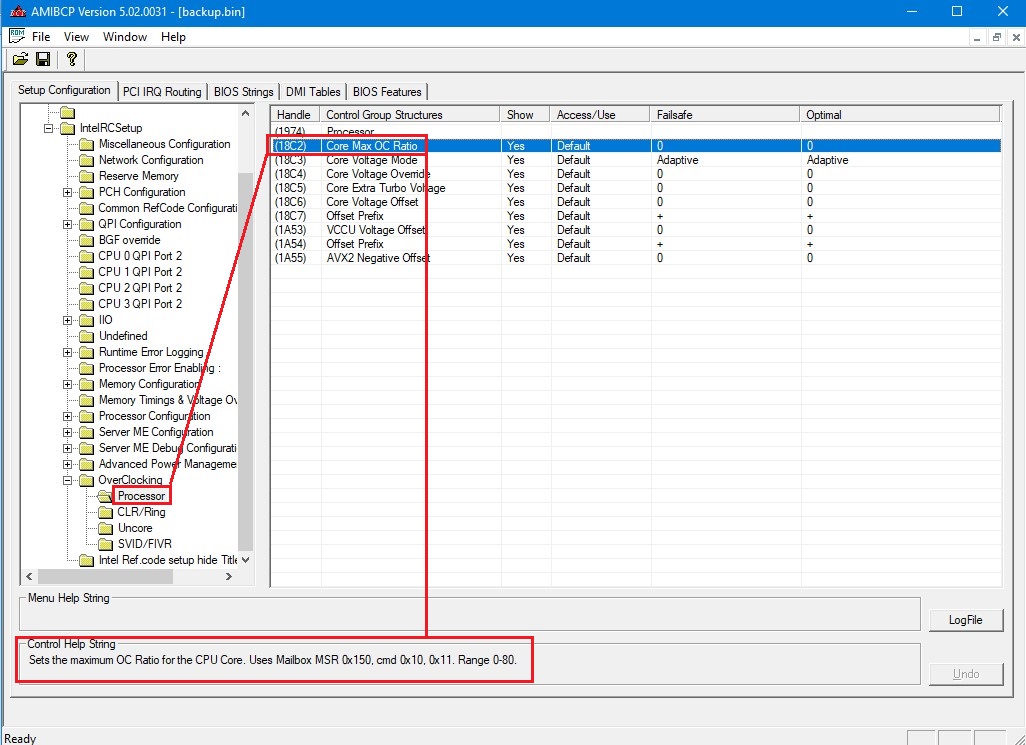Viewport: 1026px width, 745px height.
Task: Open the View menu
Action: (77, 37)
